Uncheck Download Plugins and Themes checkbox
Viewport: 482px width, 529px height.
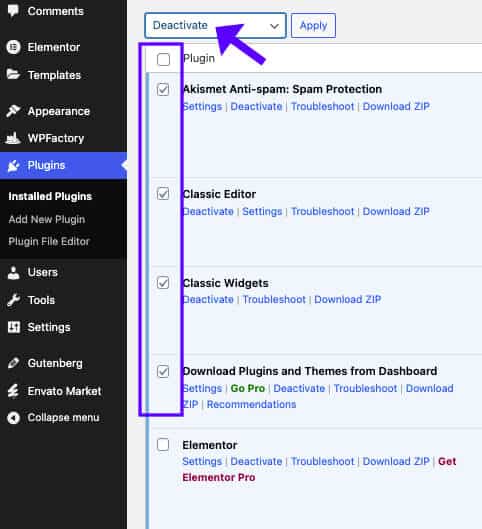[163, 371]
